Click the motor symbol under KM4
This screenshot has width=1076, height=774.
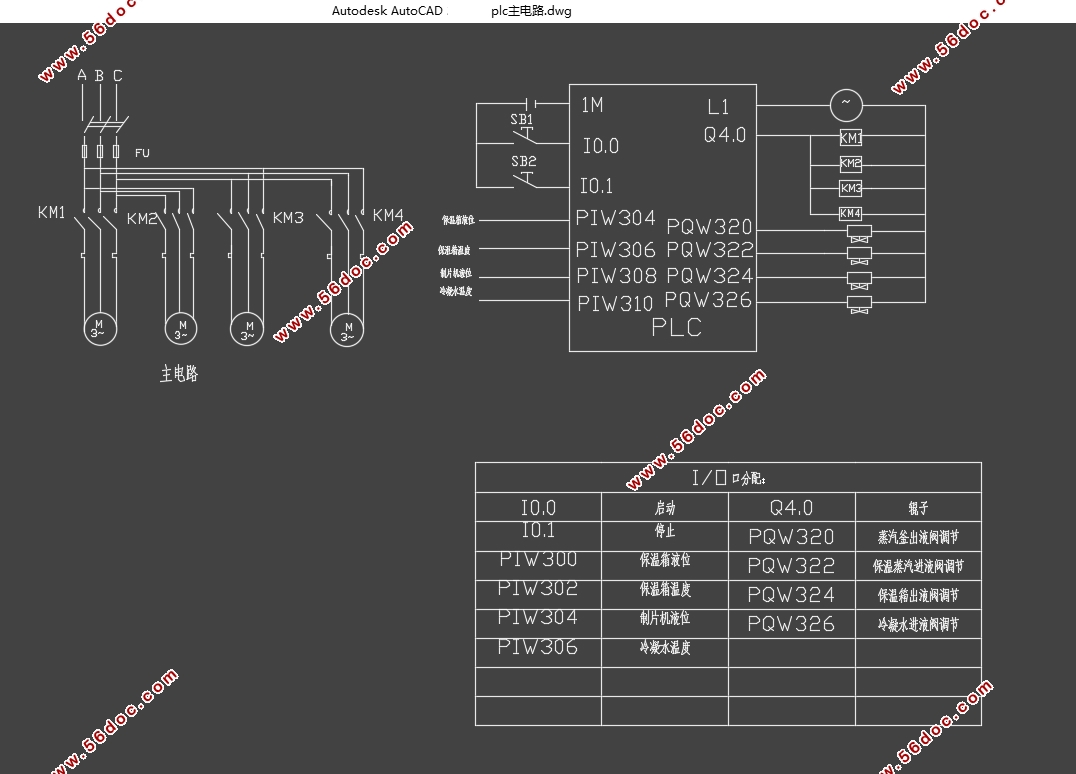[x=347, y=331]
